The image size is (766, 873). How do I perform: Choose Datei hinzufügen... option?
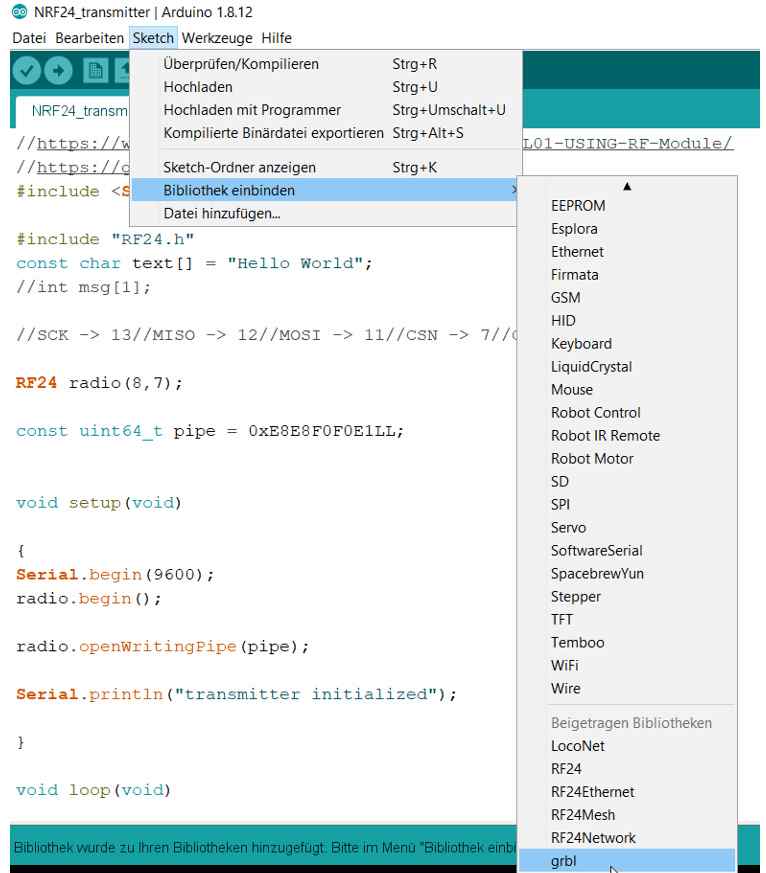pos(222,213)
